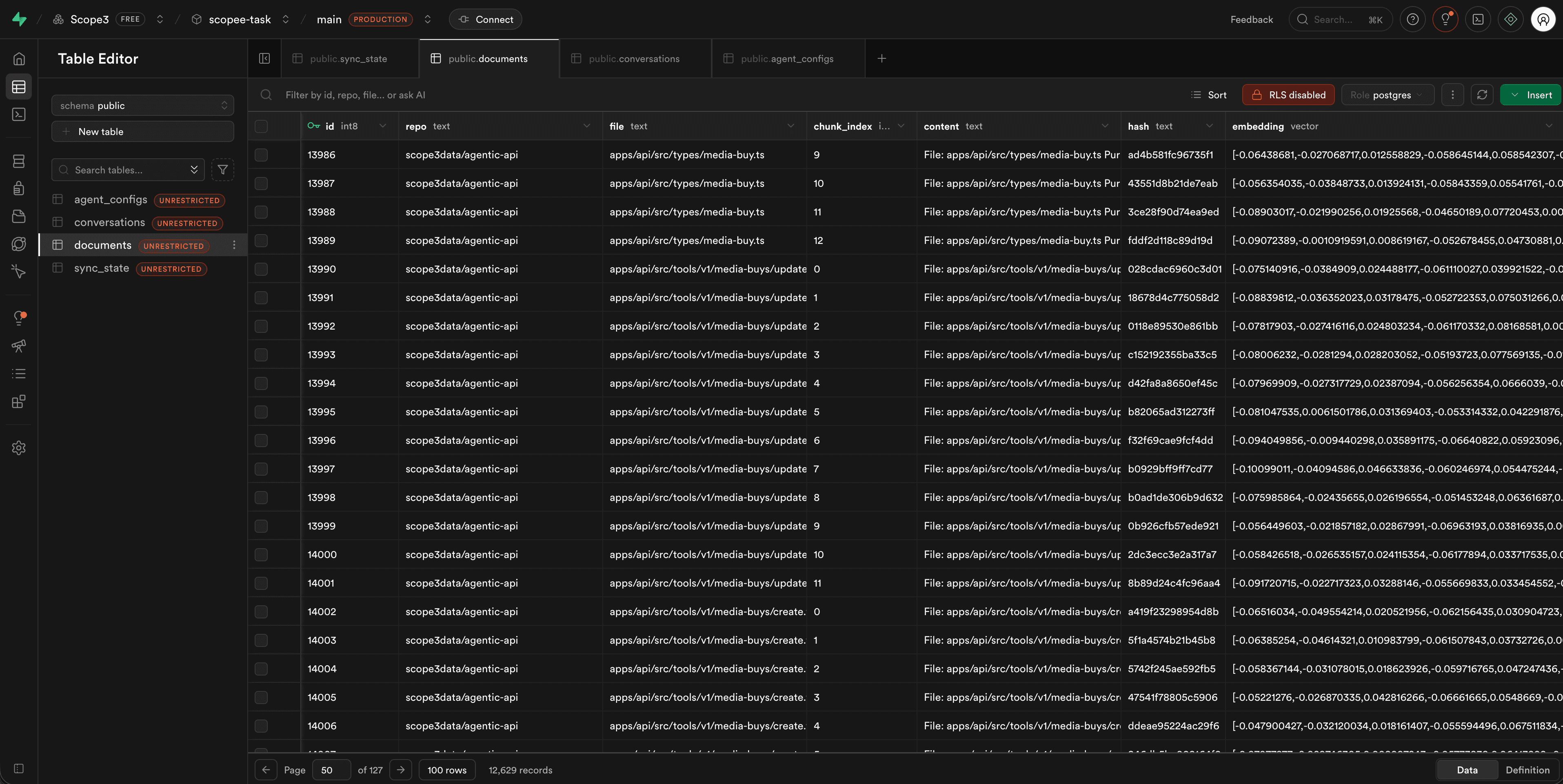Click the Insert button
The image size is (1563, 784).
1531,95
